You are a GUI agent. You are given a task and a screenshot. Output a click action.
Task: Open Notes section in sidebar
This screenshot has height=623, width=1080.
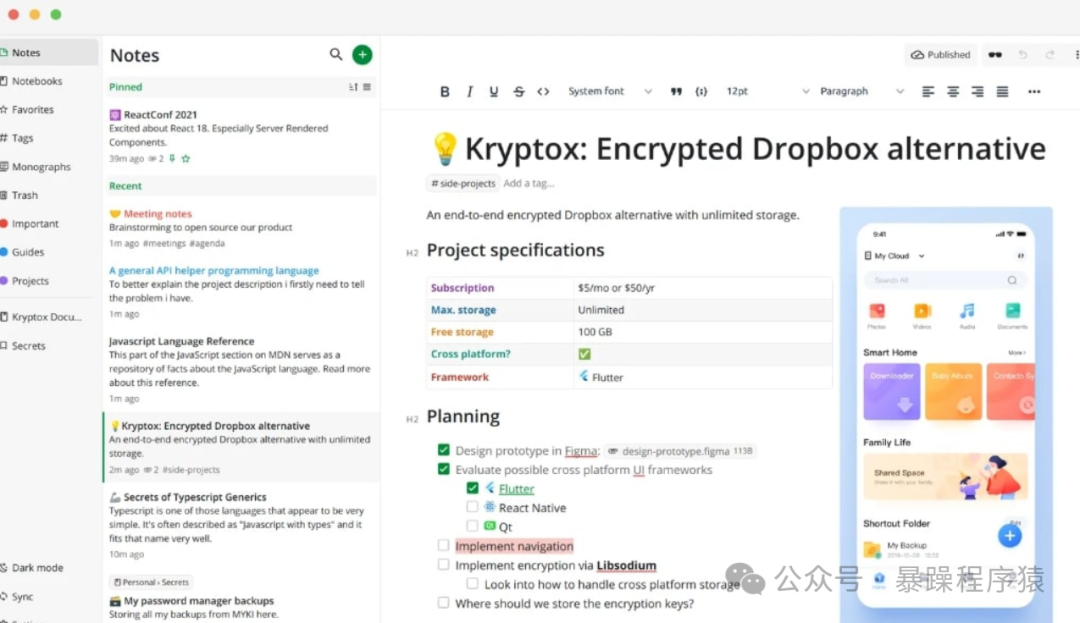pyautogui.click(x=48, y=52)
